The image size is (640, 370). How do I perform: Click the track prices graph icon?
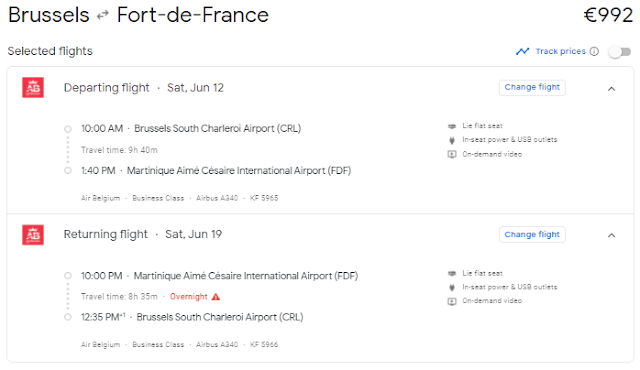(522, 51)
